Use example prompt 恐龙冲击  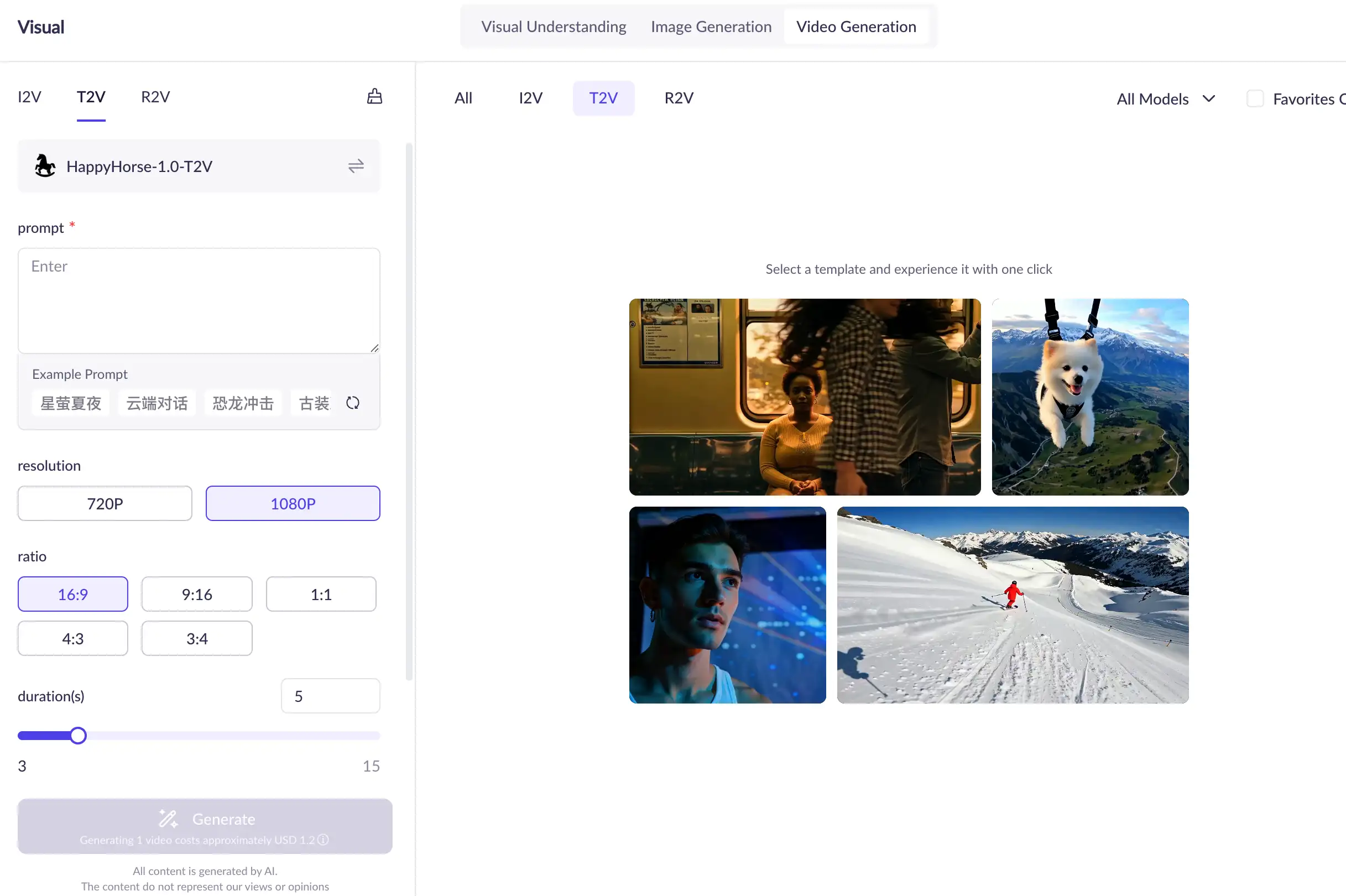coord(243,403)
